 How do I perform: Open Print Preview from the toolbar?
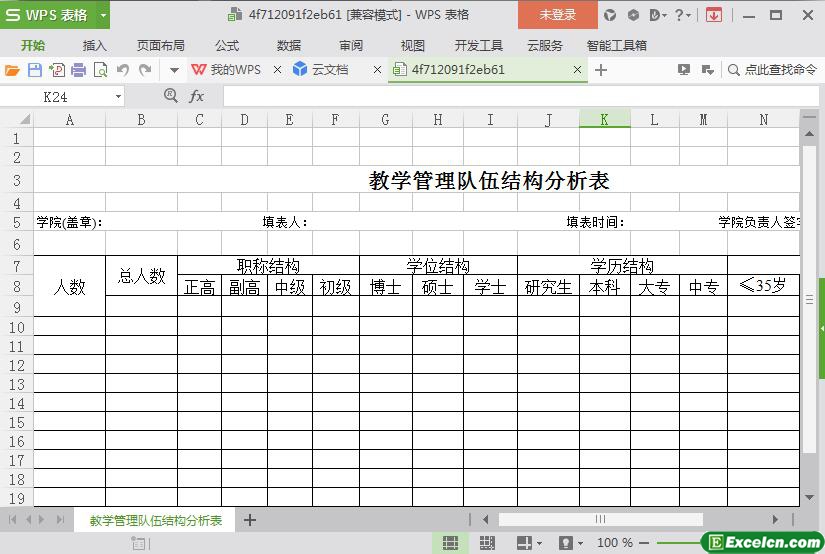click(x=100, y=70)
